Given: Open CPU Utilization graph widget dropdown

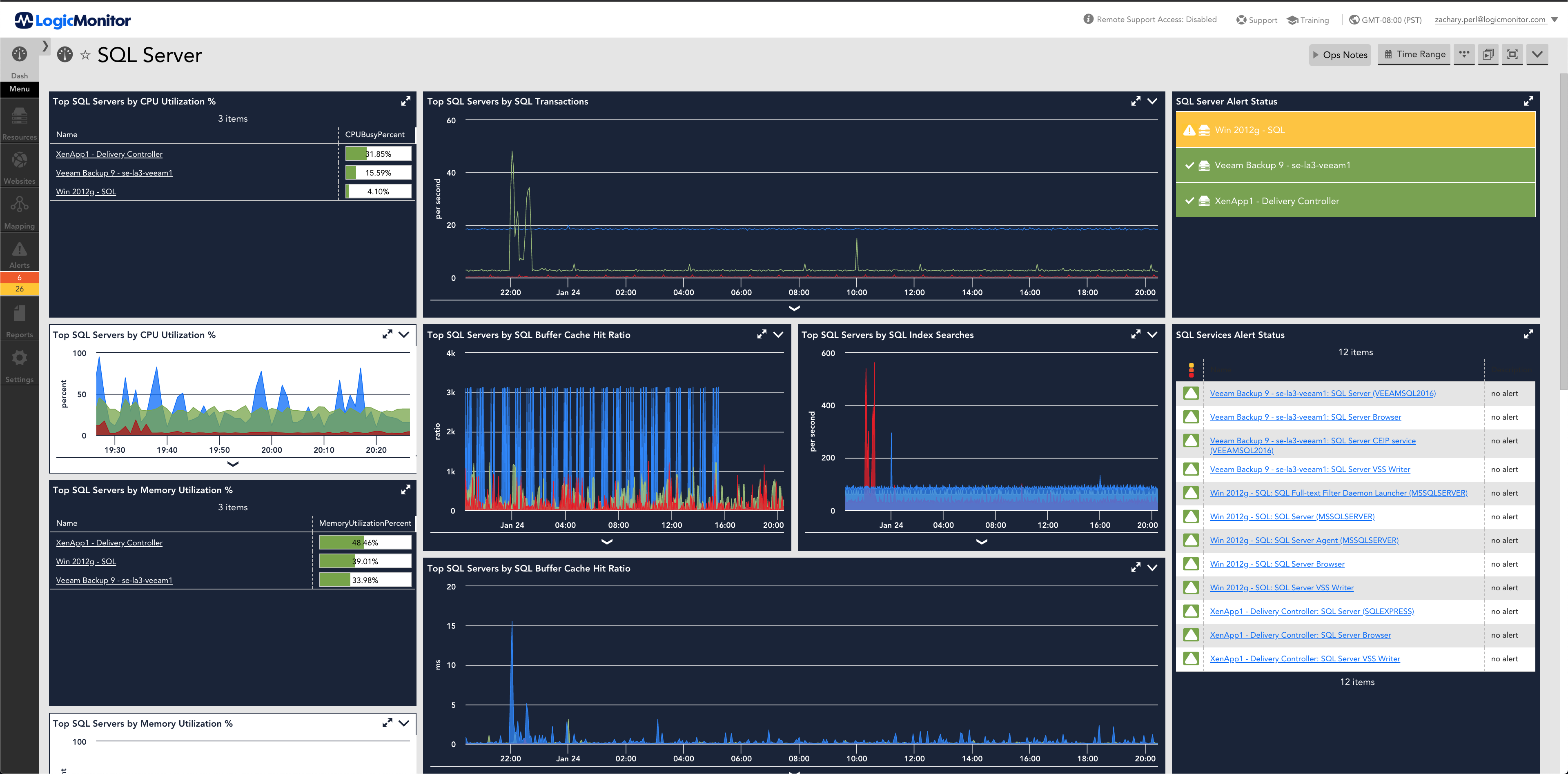Looking at the screenshot, I should click(403, 334).
